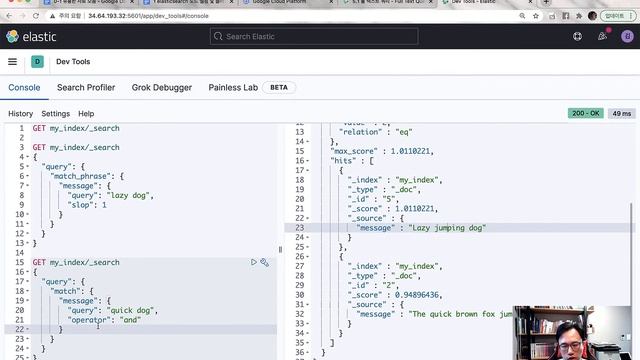
Task: Switch to the Search Profiler tab
Action: [86, 87]
